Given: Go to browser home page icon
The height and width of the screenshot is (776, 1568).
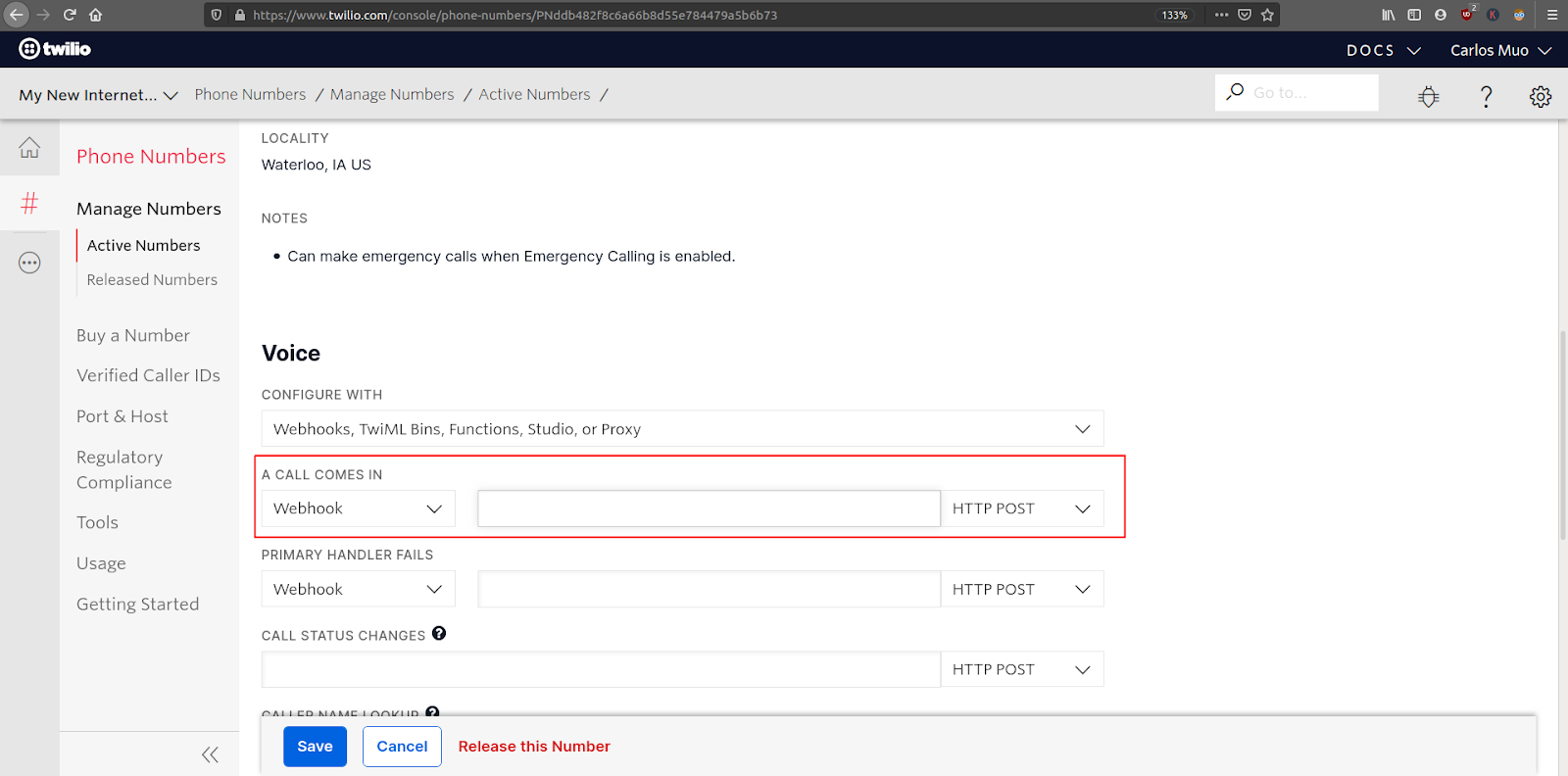Looking at the screenshot, I should (95, 15).
